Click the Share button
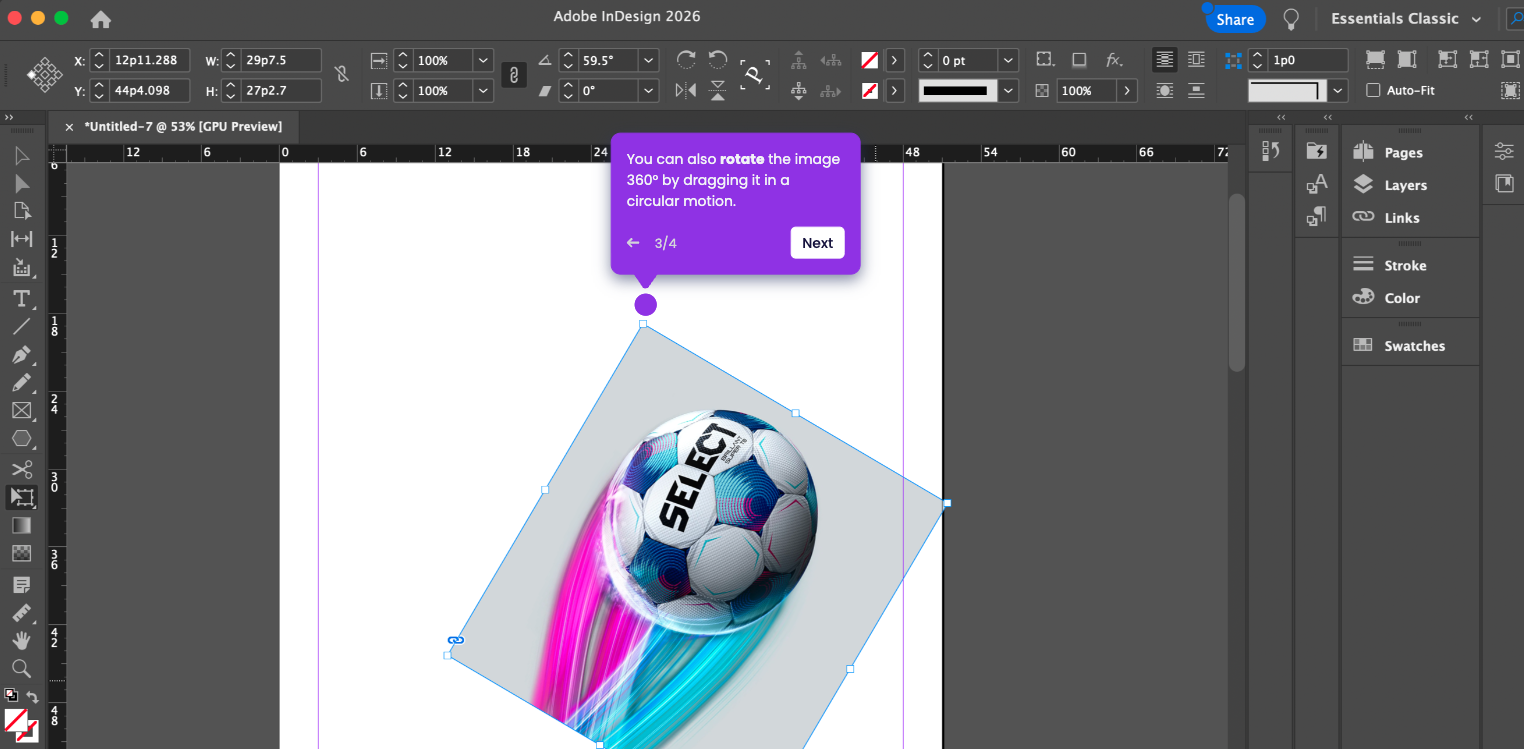 click(1235, 19)
